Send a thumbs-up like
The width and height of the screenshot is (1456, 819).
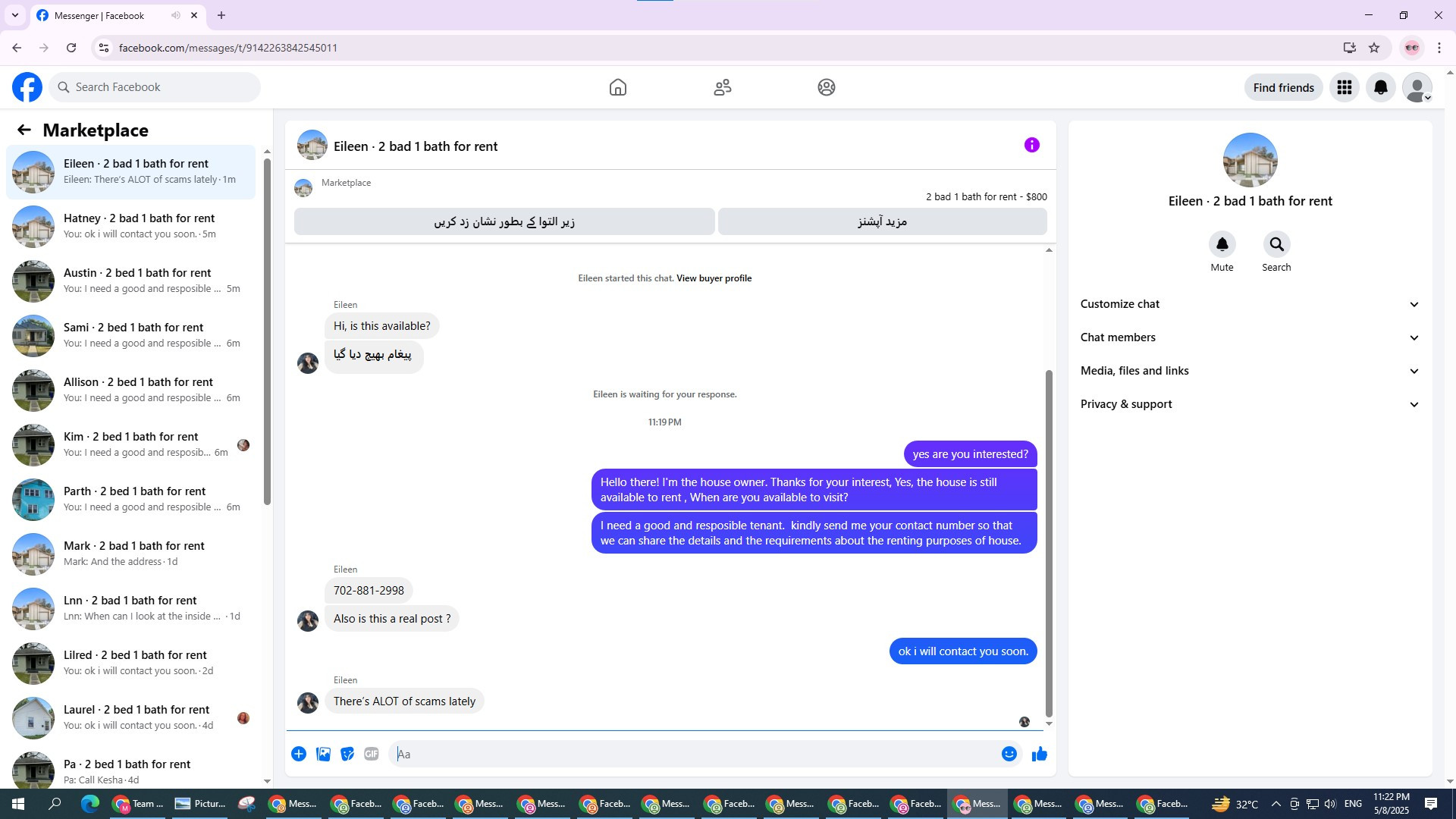1040,754
